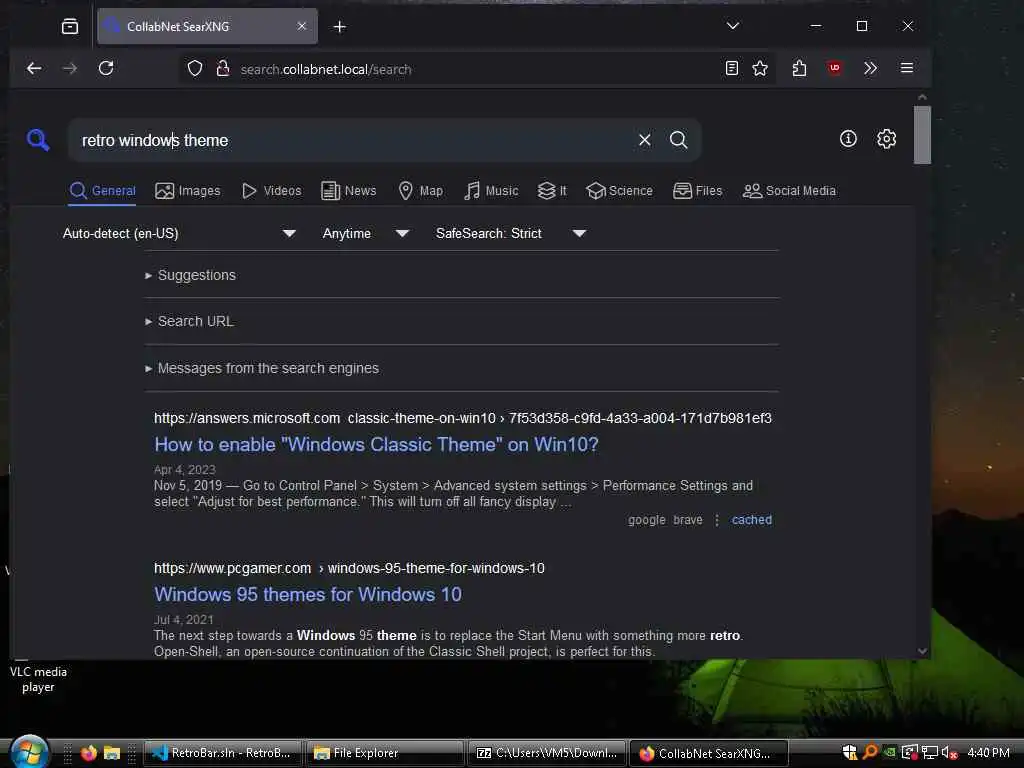Screen dimensions: 1024x768
Task: Close the CollabNet SearXNG browser tab
Action: [302, 26]
